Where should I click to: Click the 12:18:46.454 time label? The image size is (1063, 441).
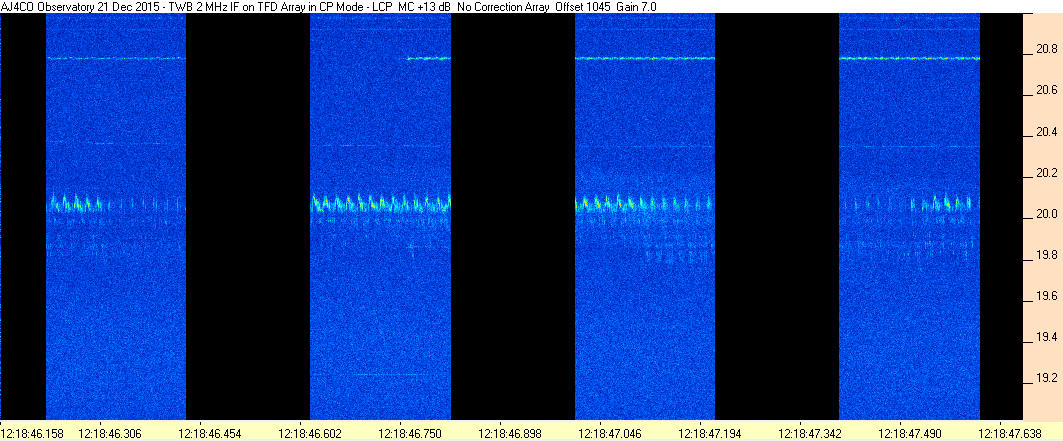[208, 432]
